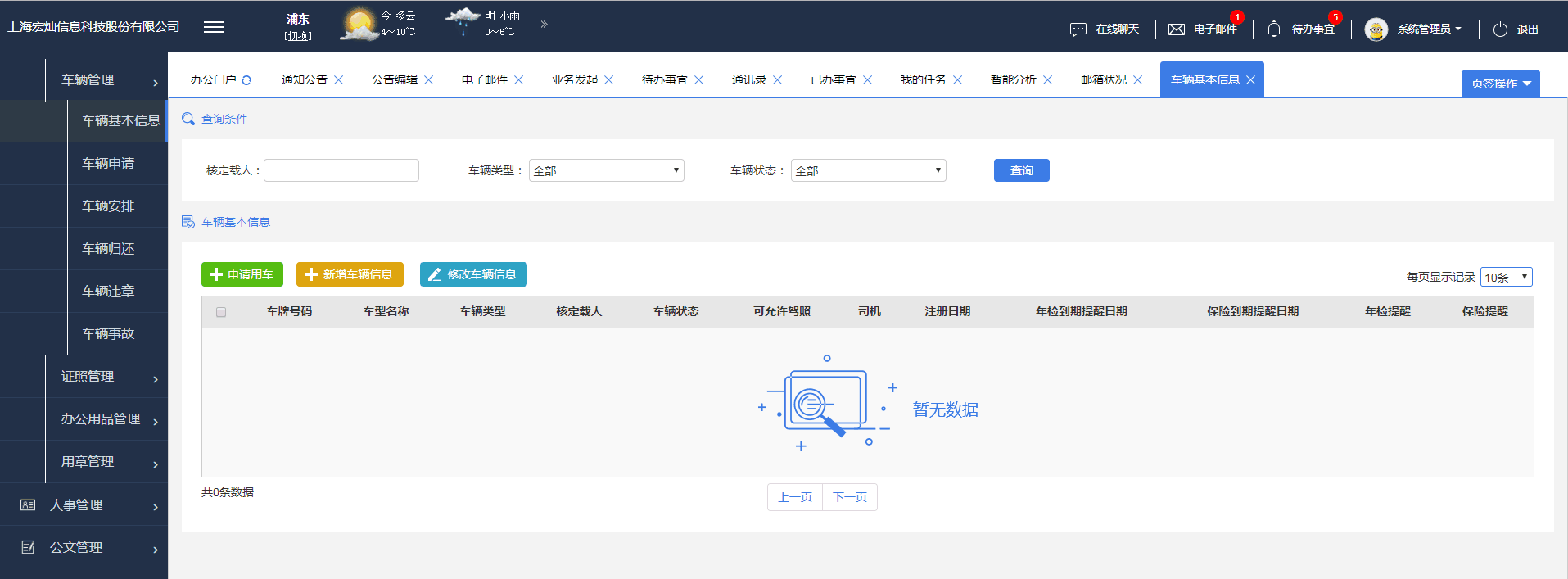
Task: Close the 业务发起 tab
Action: (609, 80)
